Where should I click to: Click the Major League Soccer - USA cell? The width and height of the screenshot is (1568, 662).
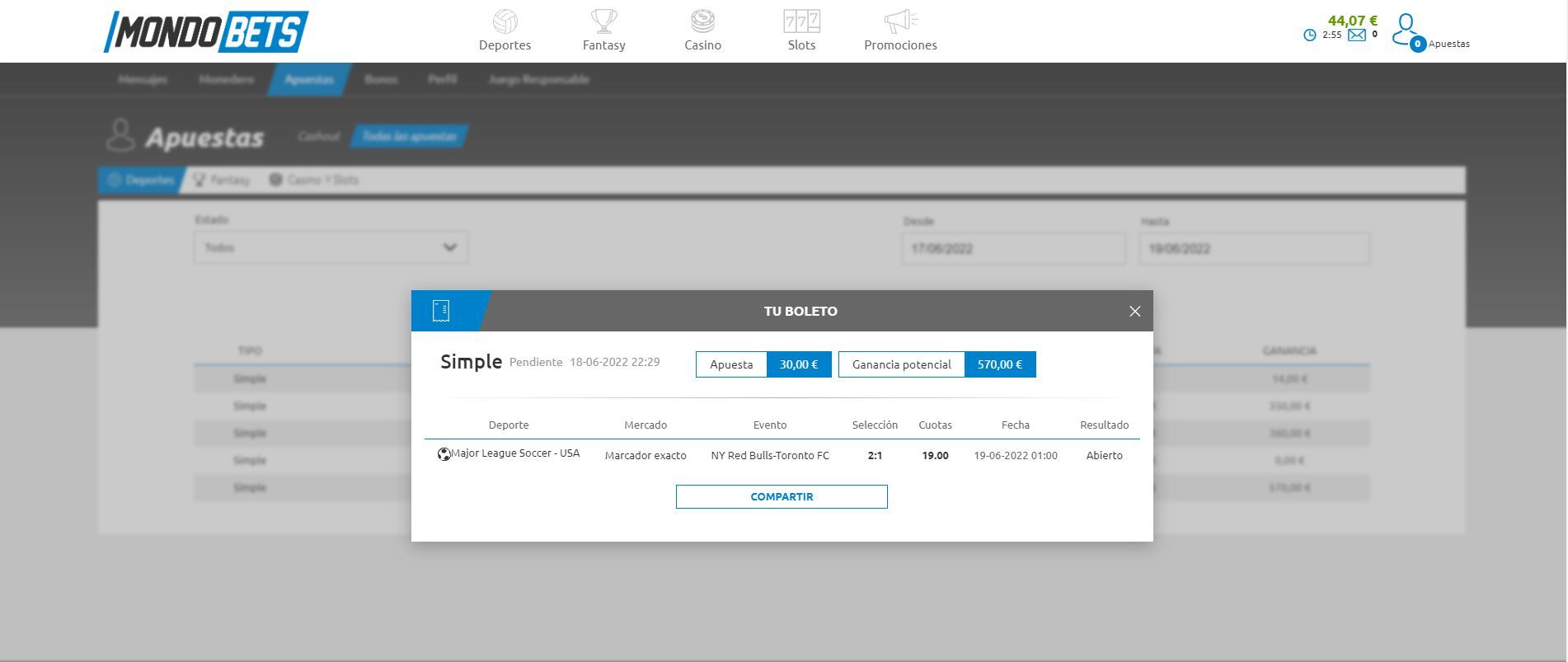tap(515, 453)
